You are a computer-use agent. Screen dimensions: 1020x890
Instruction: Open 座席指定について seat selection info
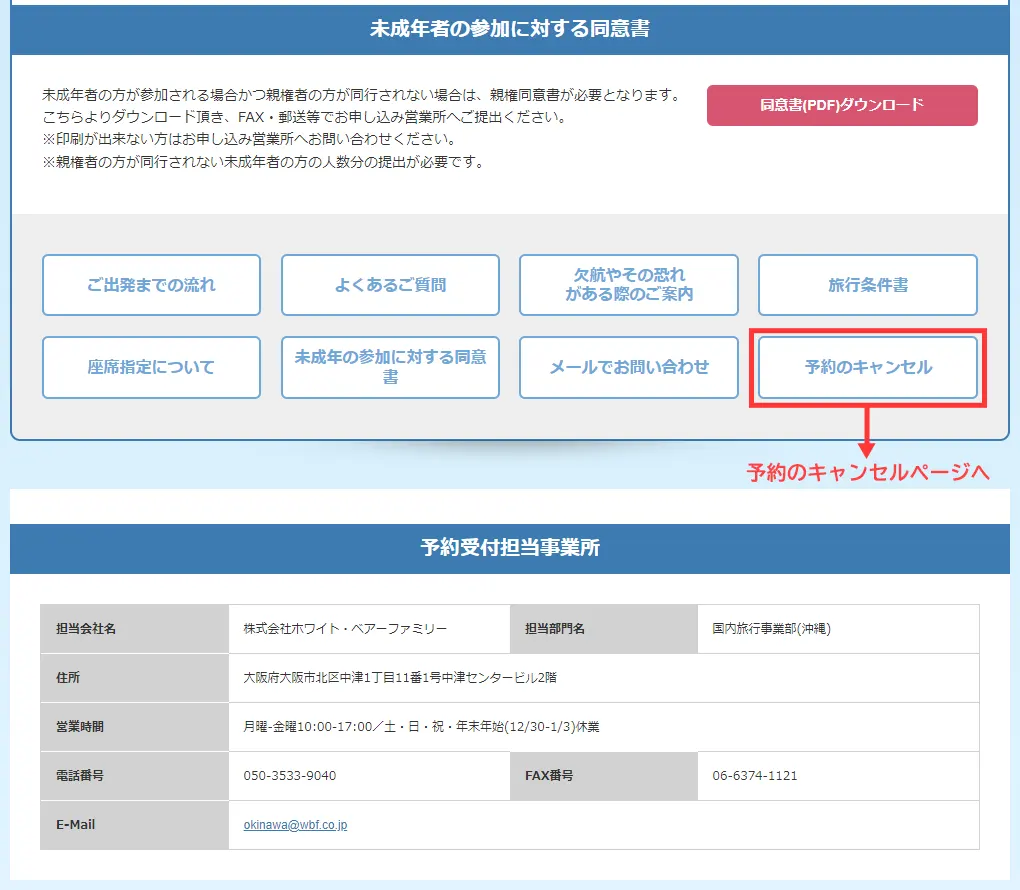(x=151, y=367)
